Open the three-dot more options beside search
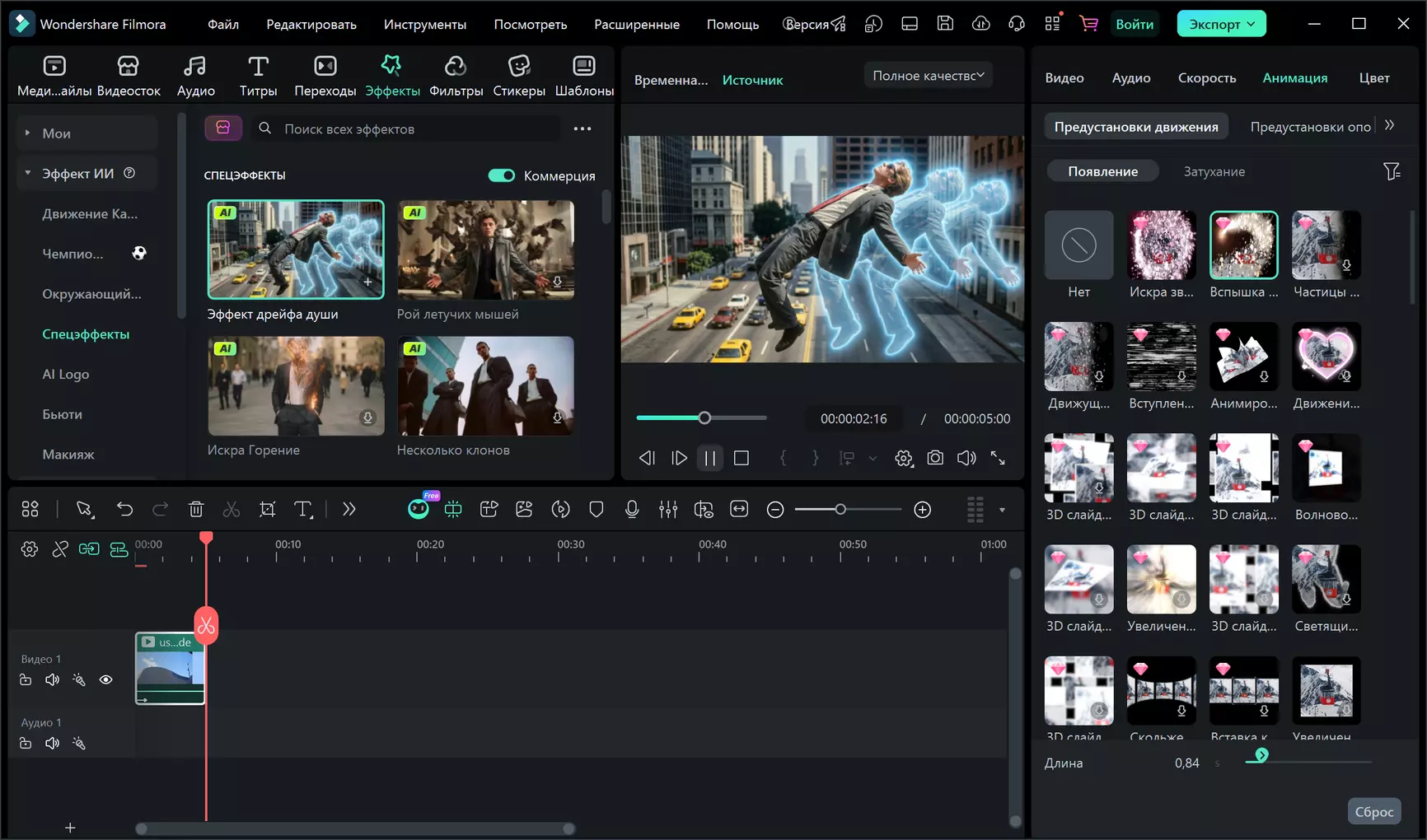Viewport: 1427px width, 840px height. tap(582, 128)
